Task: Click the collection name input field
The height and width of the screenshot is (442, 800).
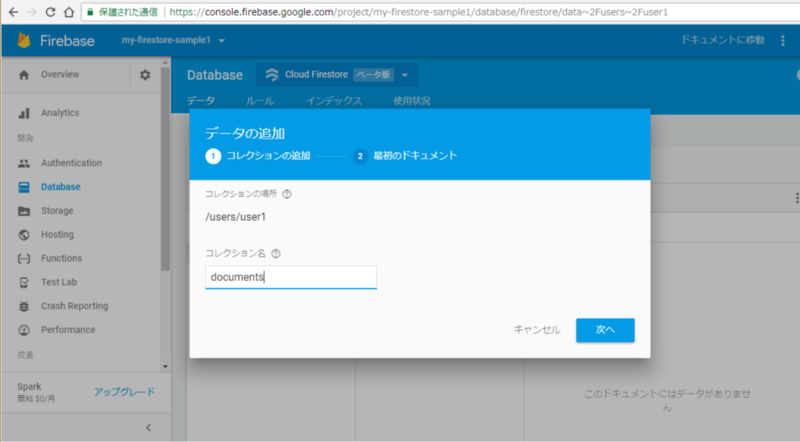Action: pyautogui.click(x=291, y=277)
